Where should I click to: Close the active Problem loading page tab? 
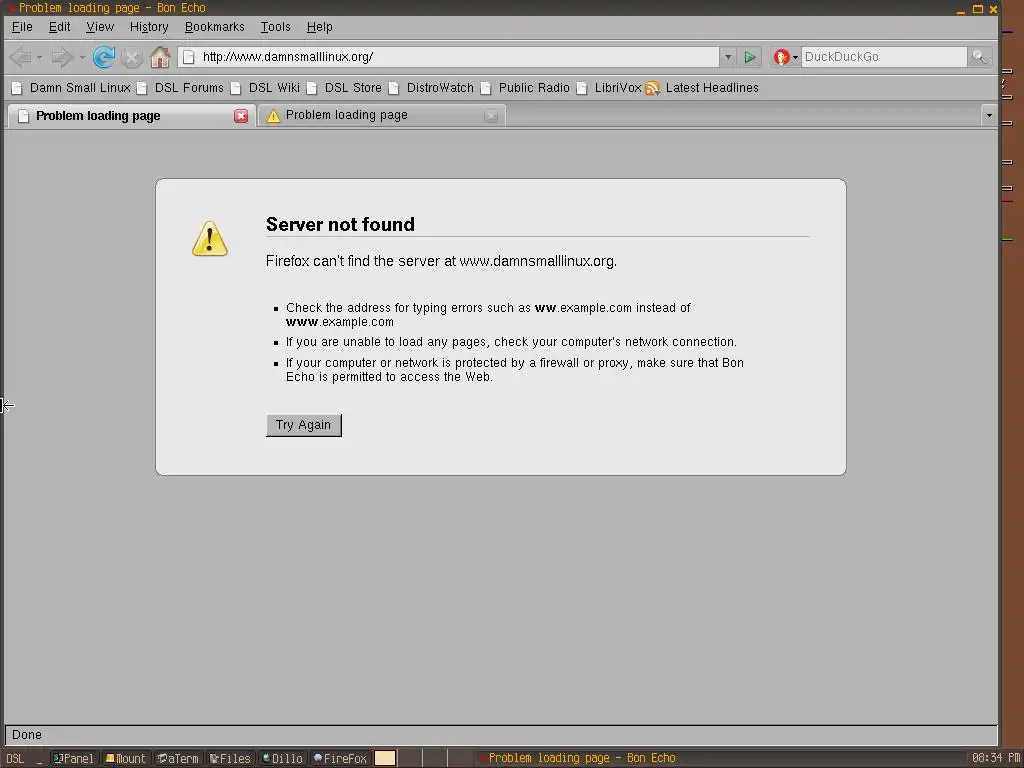[x=241, y=116]
